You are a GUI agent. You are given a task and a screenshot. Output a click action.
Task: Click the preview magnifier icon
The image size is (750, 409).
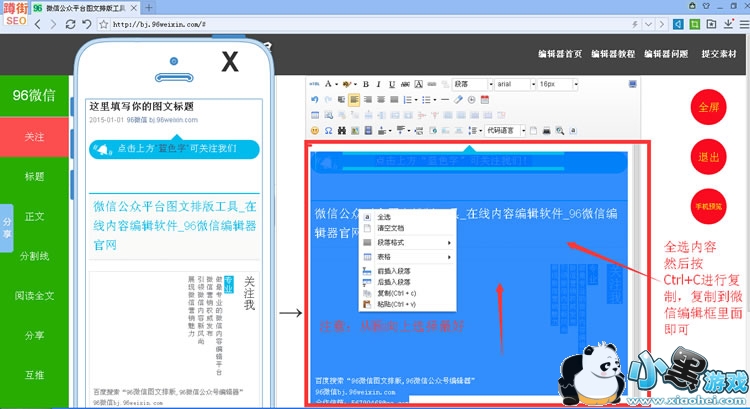560,130
